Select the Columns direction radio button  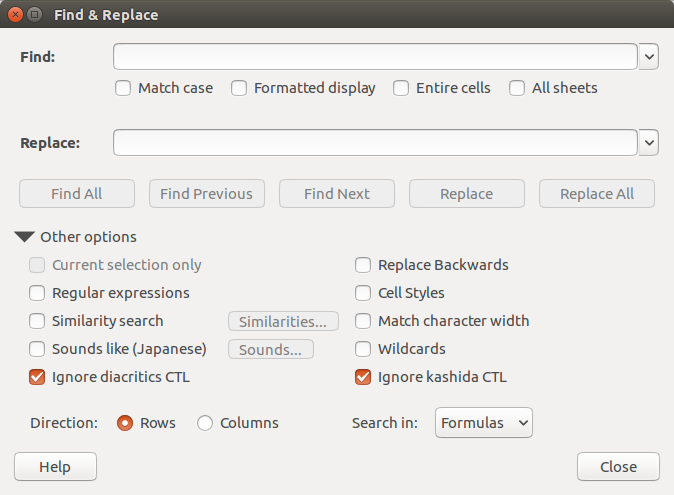205,423
